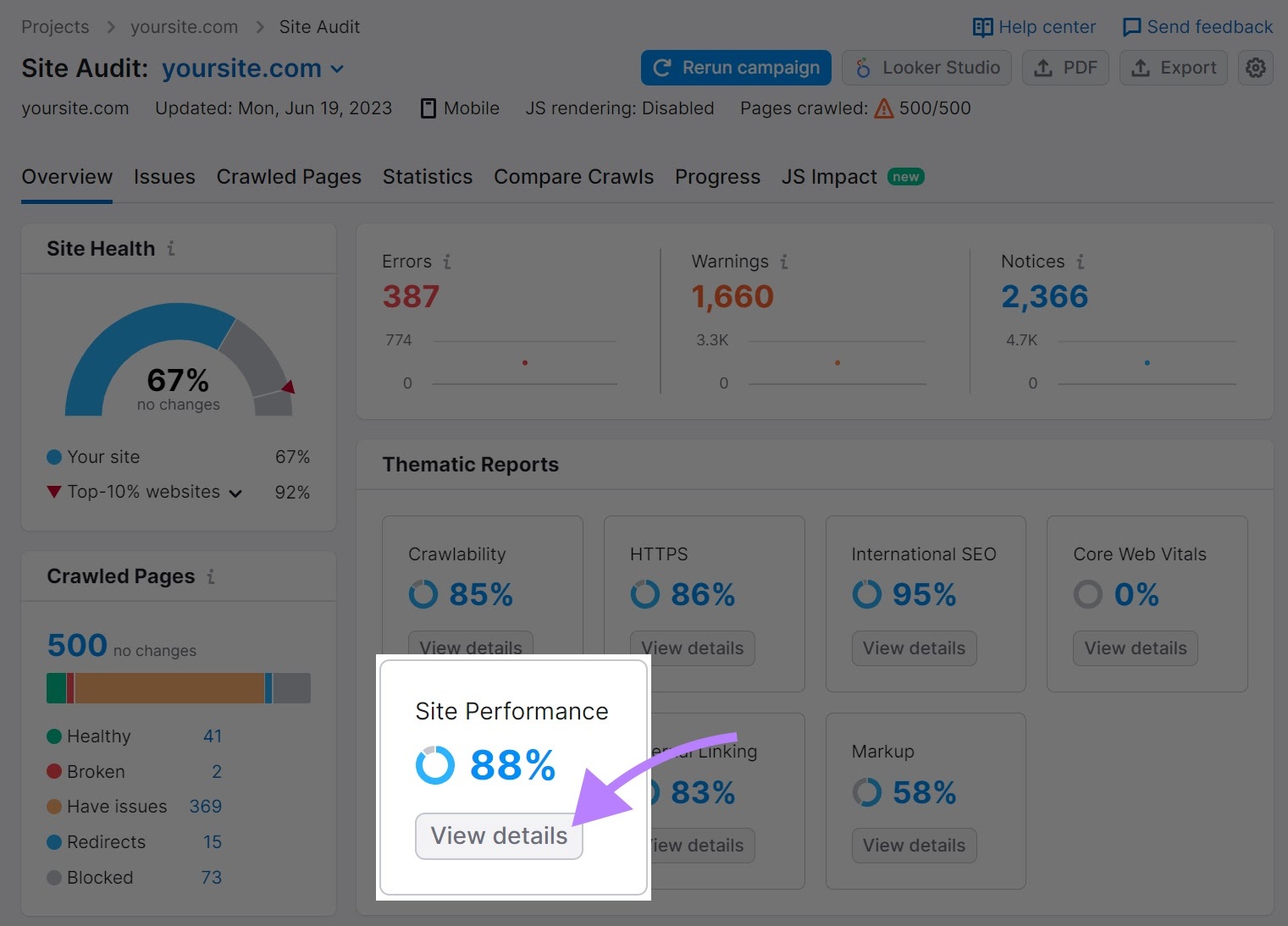View details for Site Performance

[498, 835]
